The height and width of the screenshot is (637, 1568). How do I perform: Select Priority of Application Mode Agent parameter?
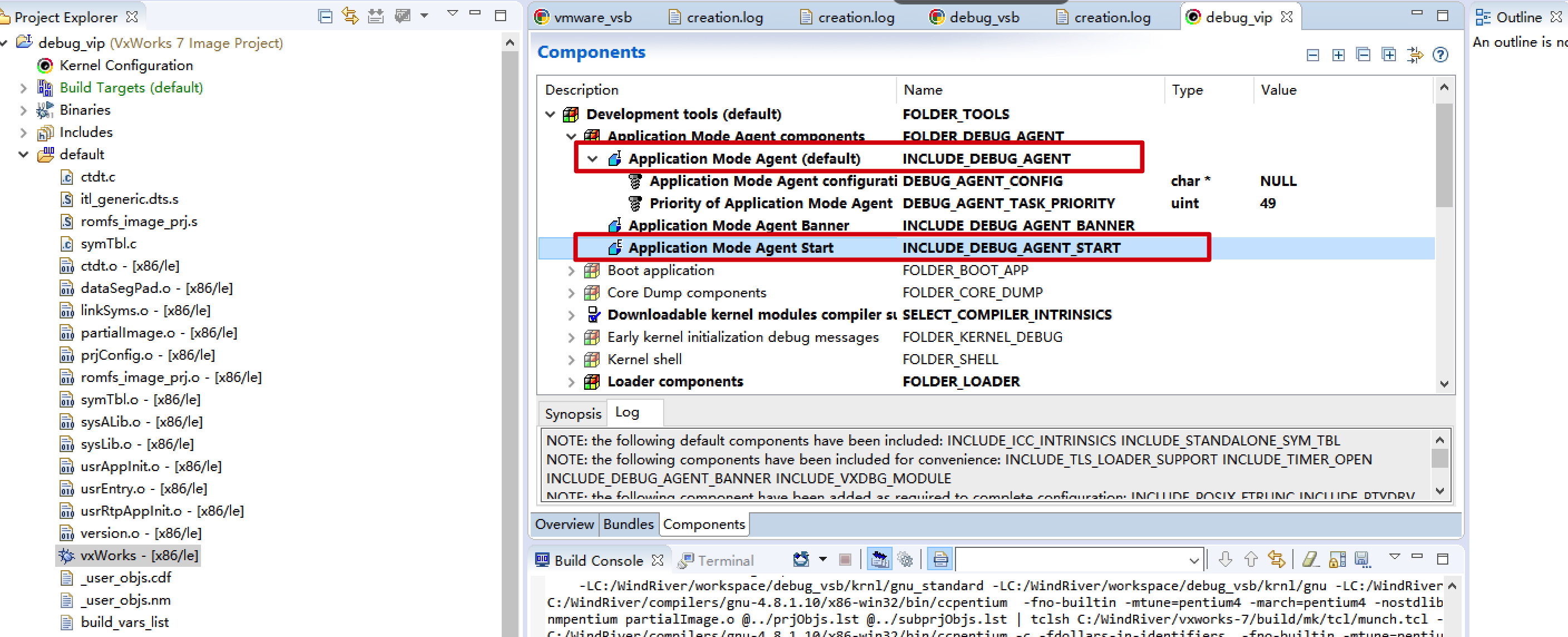(771, 203)
